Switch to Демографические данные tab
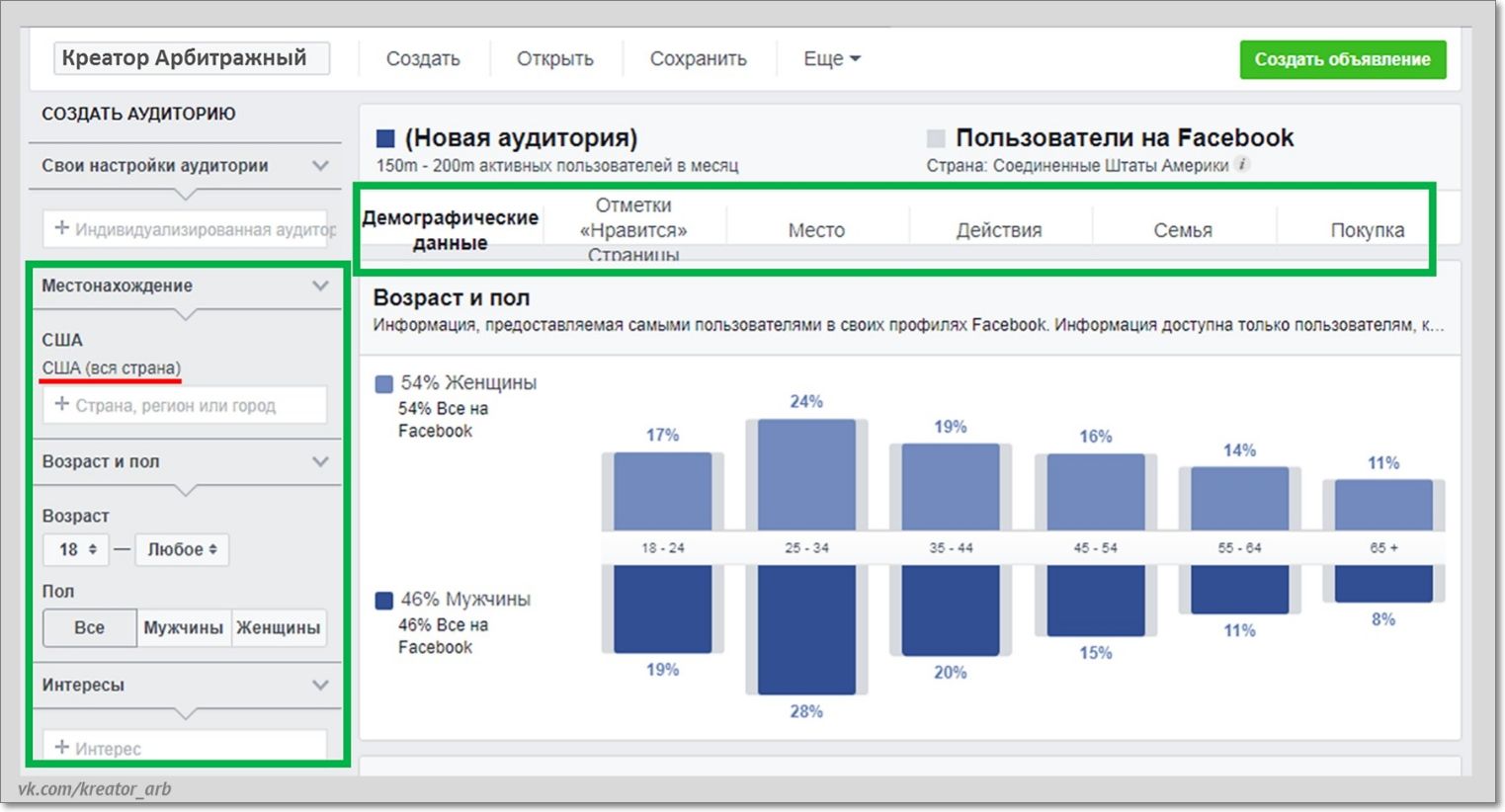This screenshot has width=1505, height=812. tap(451, 230)
